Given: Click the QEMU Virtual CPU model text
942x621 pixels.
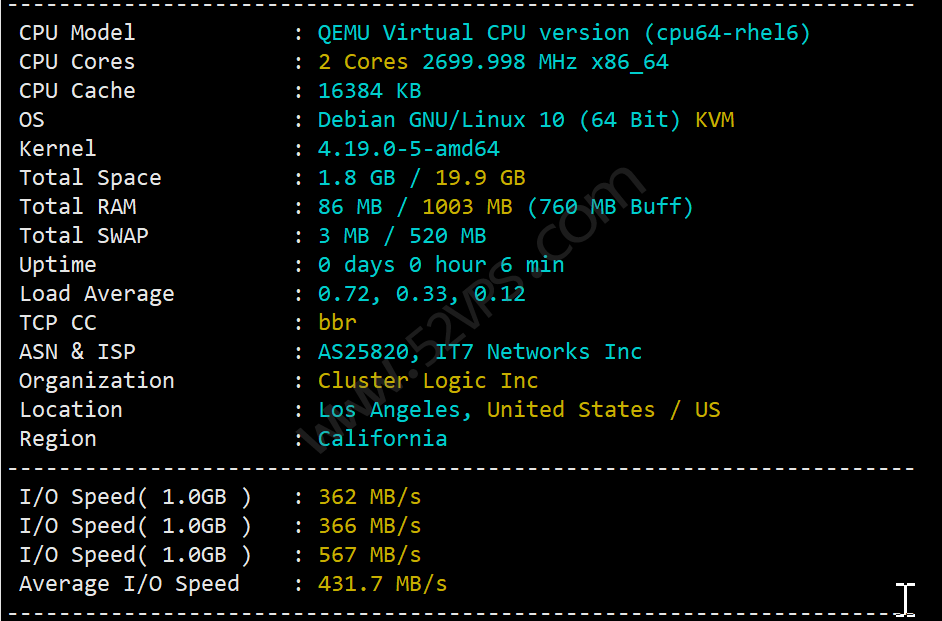Looking at the screenshot, I should point(564,32).
